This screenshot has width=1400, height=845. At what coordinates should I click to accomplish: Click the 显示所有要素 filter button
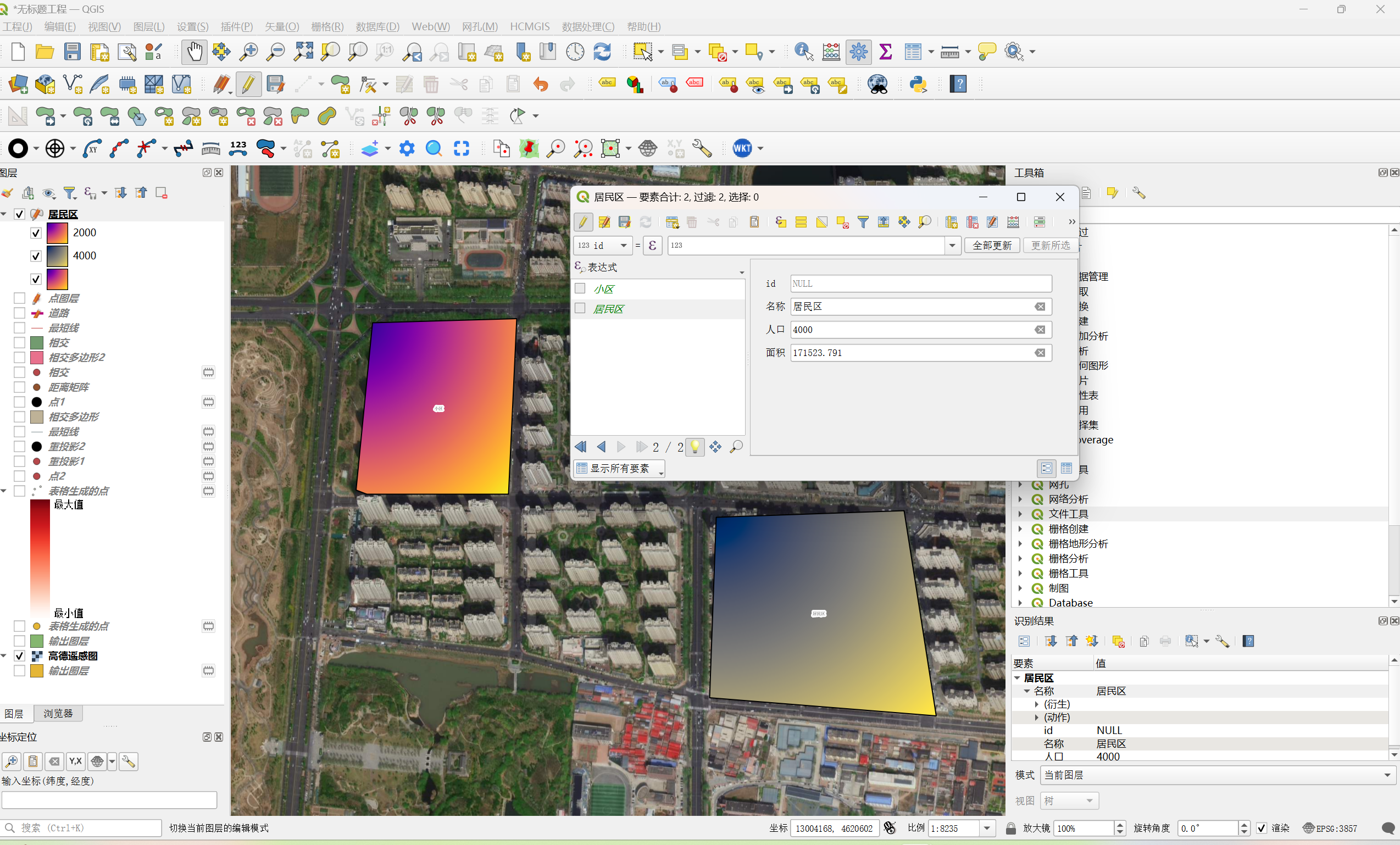(619, 468)
